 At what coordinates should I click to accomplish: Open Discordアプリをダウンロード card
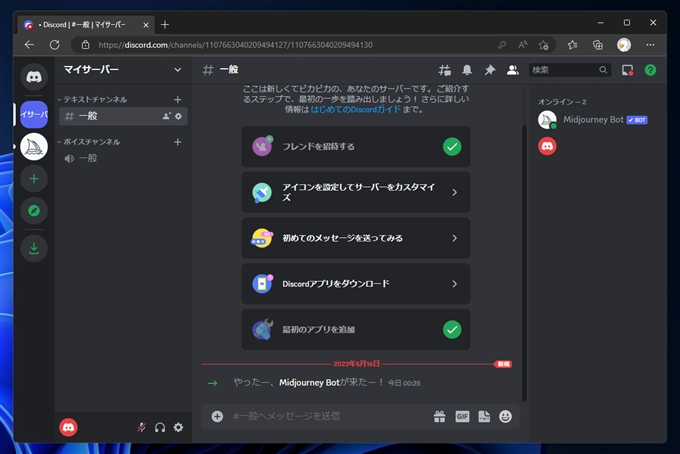coord(356,284)
